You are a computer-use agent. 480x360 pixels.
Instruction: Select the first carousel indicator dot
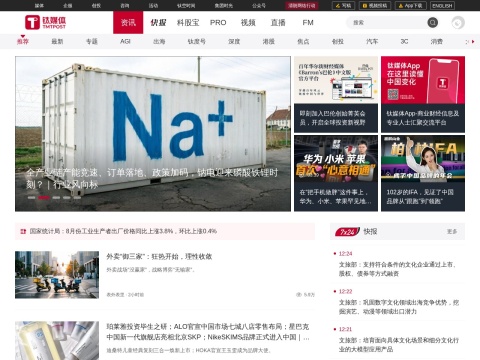coord(31,198)
